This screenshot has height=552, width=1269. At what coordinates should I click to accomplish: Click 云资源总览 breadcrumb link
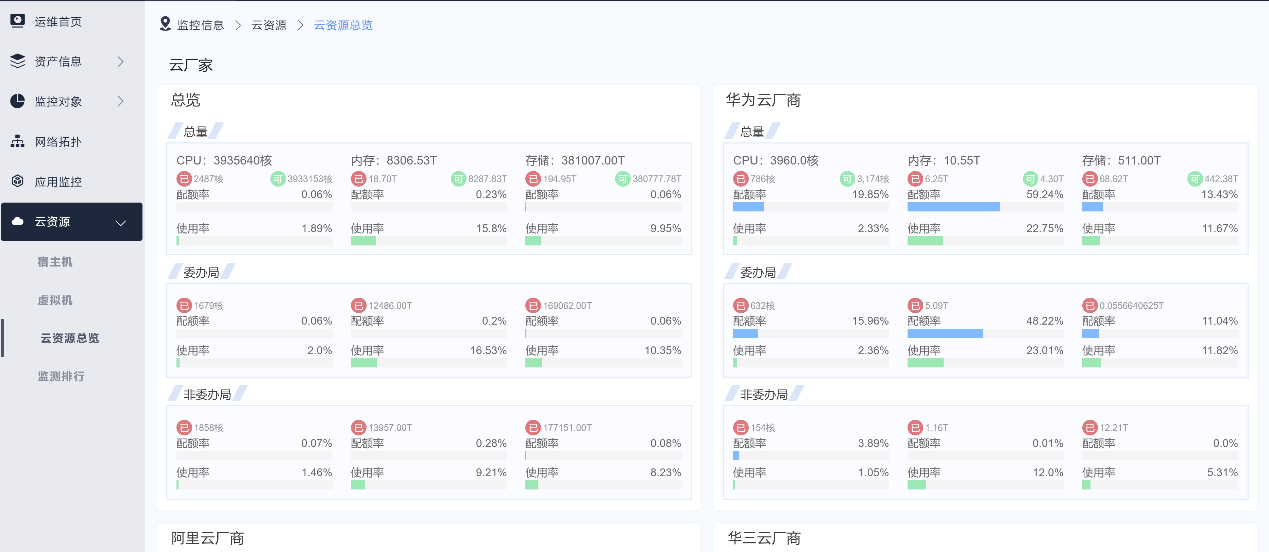[343, 25]
